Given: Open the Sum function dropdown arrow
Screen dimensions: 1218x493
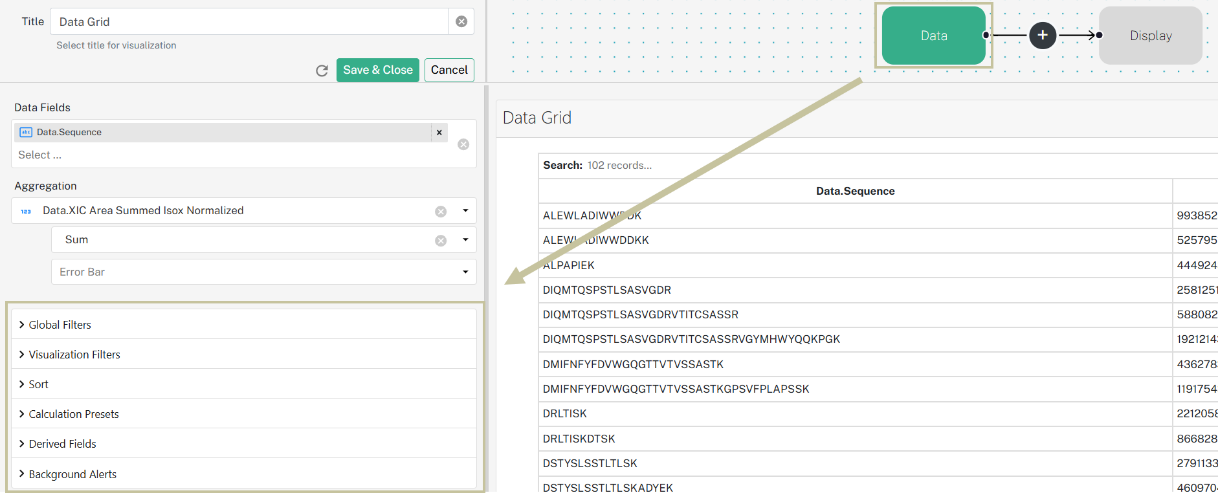Looking at the screenshot, I should point(465,240).
